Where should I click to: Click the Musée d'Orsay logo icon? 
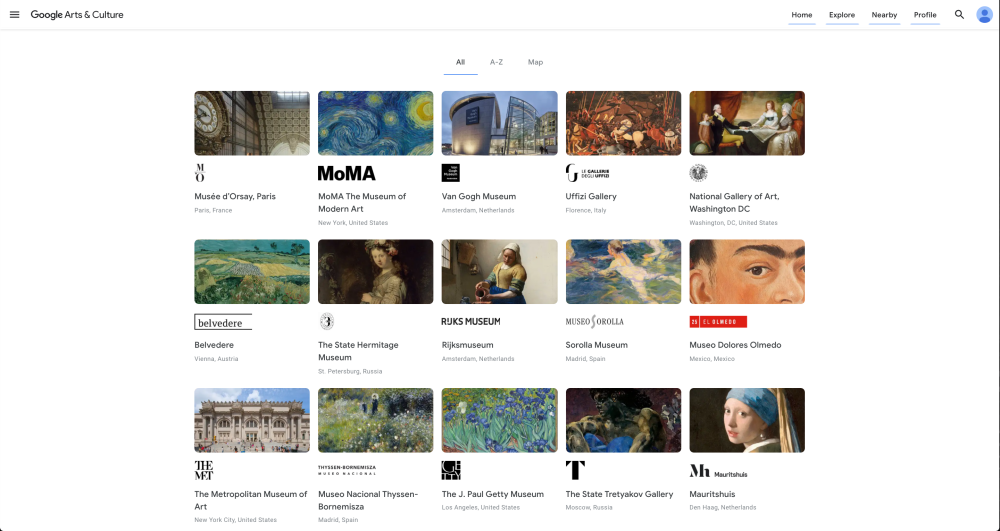coord(200,173)
